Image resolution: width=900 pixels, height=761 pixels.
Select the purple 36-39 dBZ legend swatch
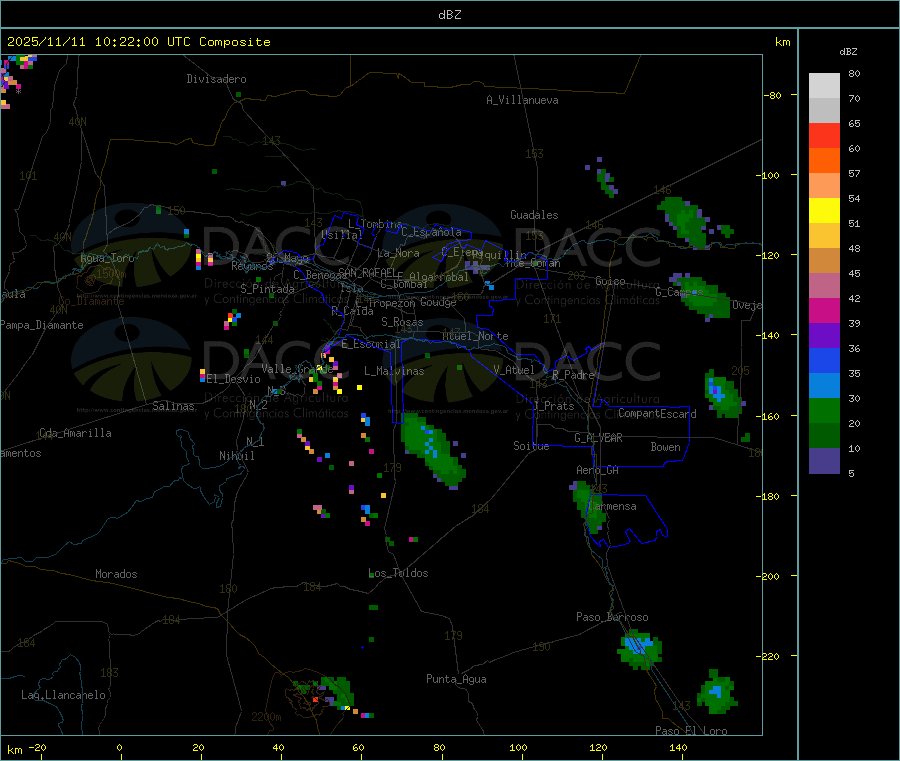pos(824,336)
